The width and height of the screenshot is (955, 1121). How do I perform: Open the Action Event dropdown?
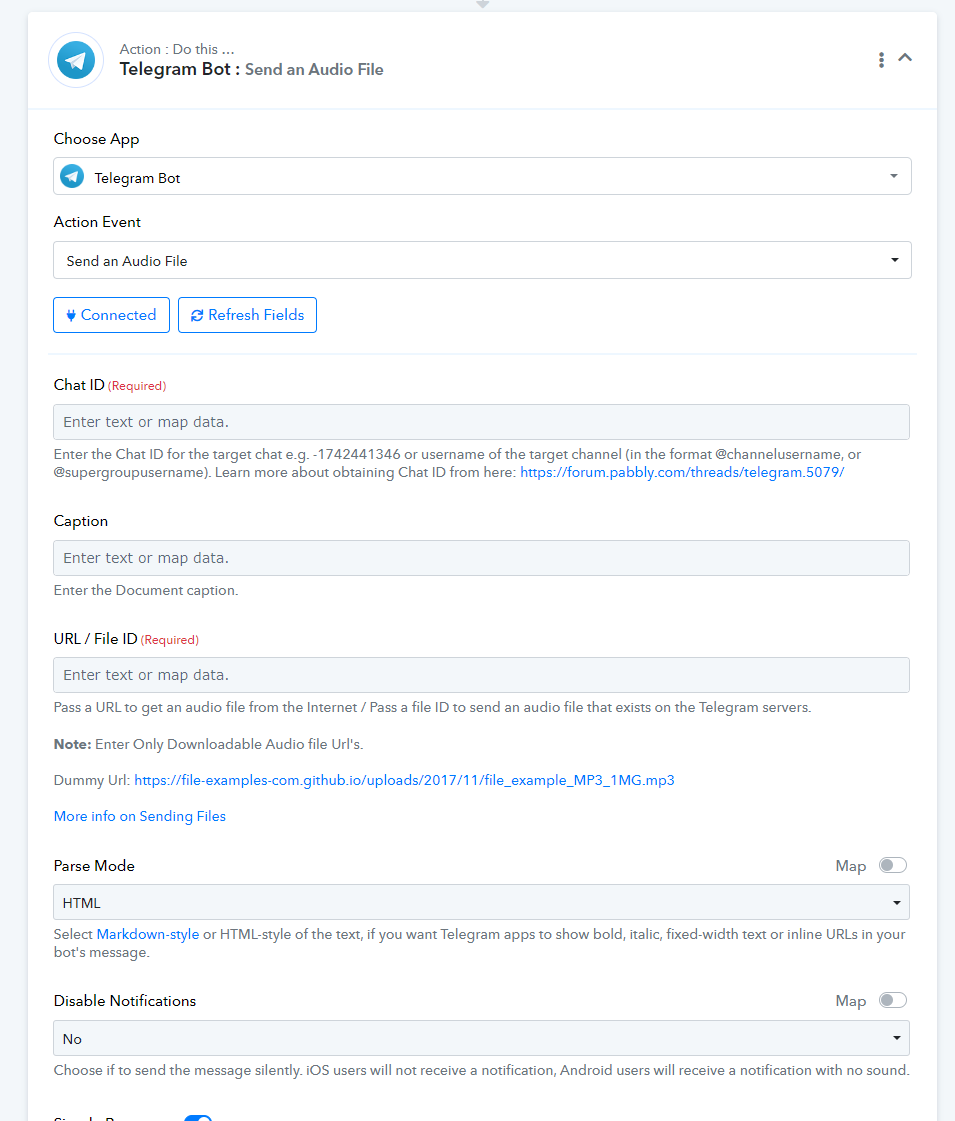pyautogui.click(x=483, y=260)
